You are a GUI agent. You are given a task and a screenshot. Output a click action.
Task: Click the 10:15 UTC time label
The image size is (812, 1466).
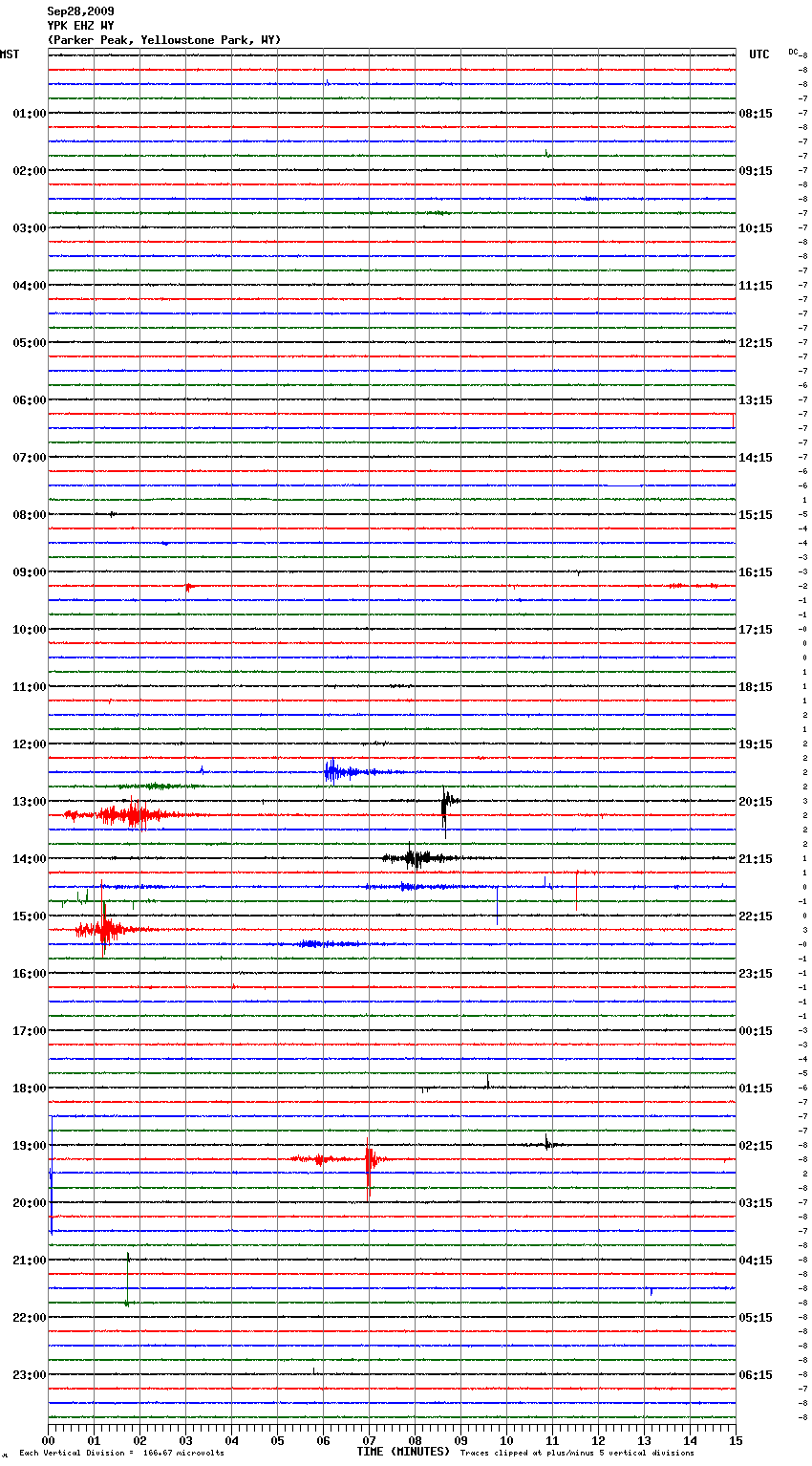coord(756,228)
